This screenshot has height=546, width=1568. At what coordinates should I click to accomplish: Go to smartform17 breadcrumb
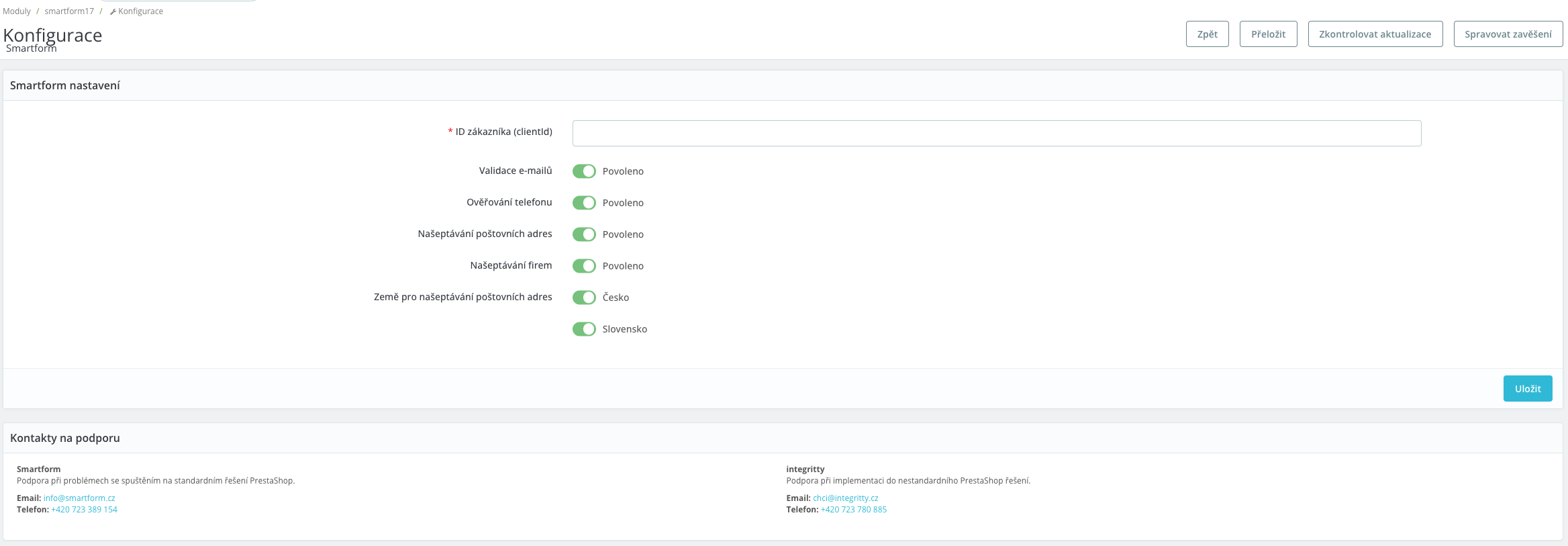coord(69,11)
